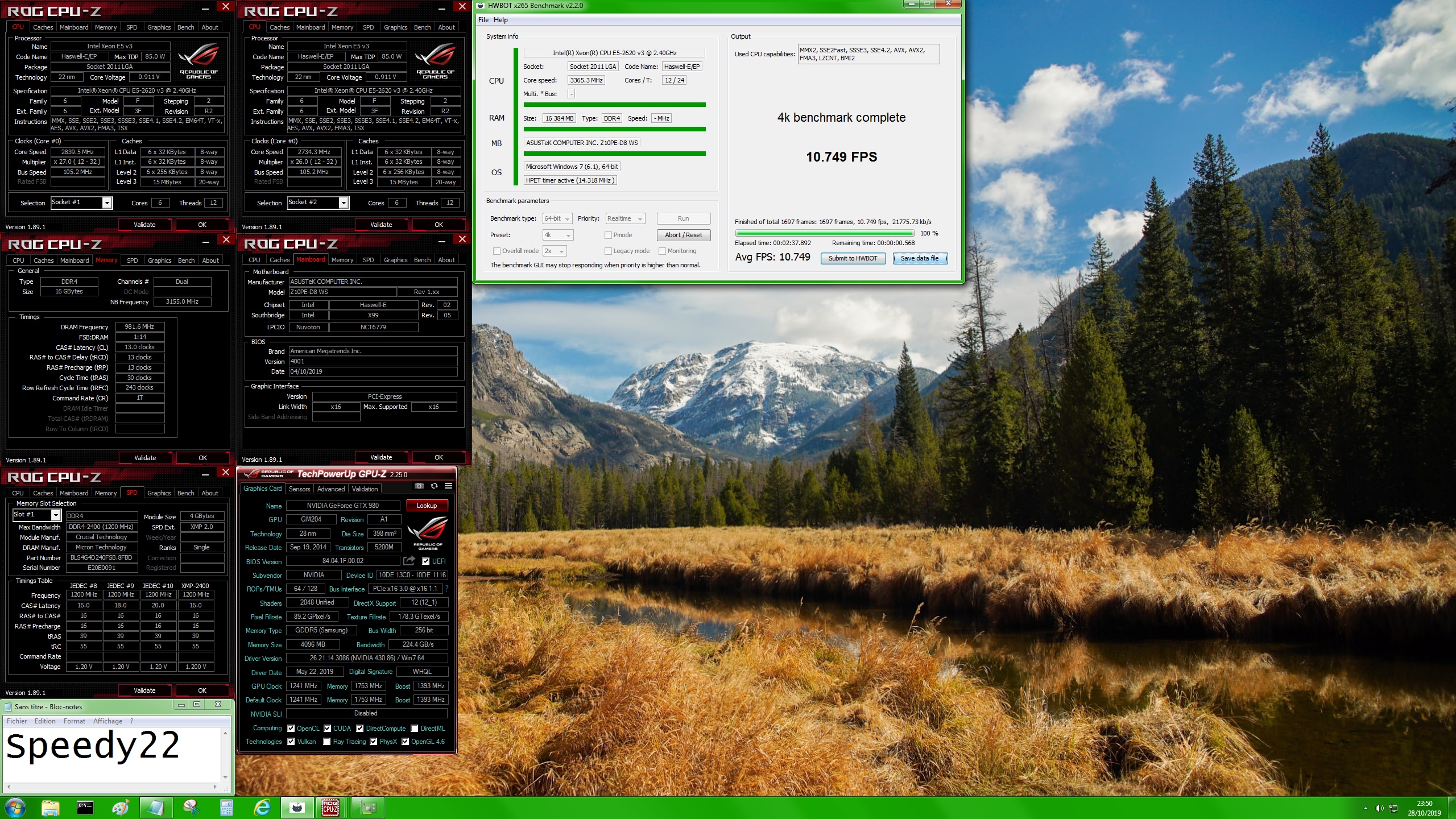The width and height of the screenshot is (1456, 819).
Task: Open the Overkill 2x dropdown
Action: coord(555,251)
